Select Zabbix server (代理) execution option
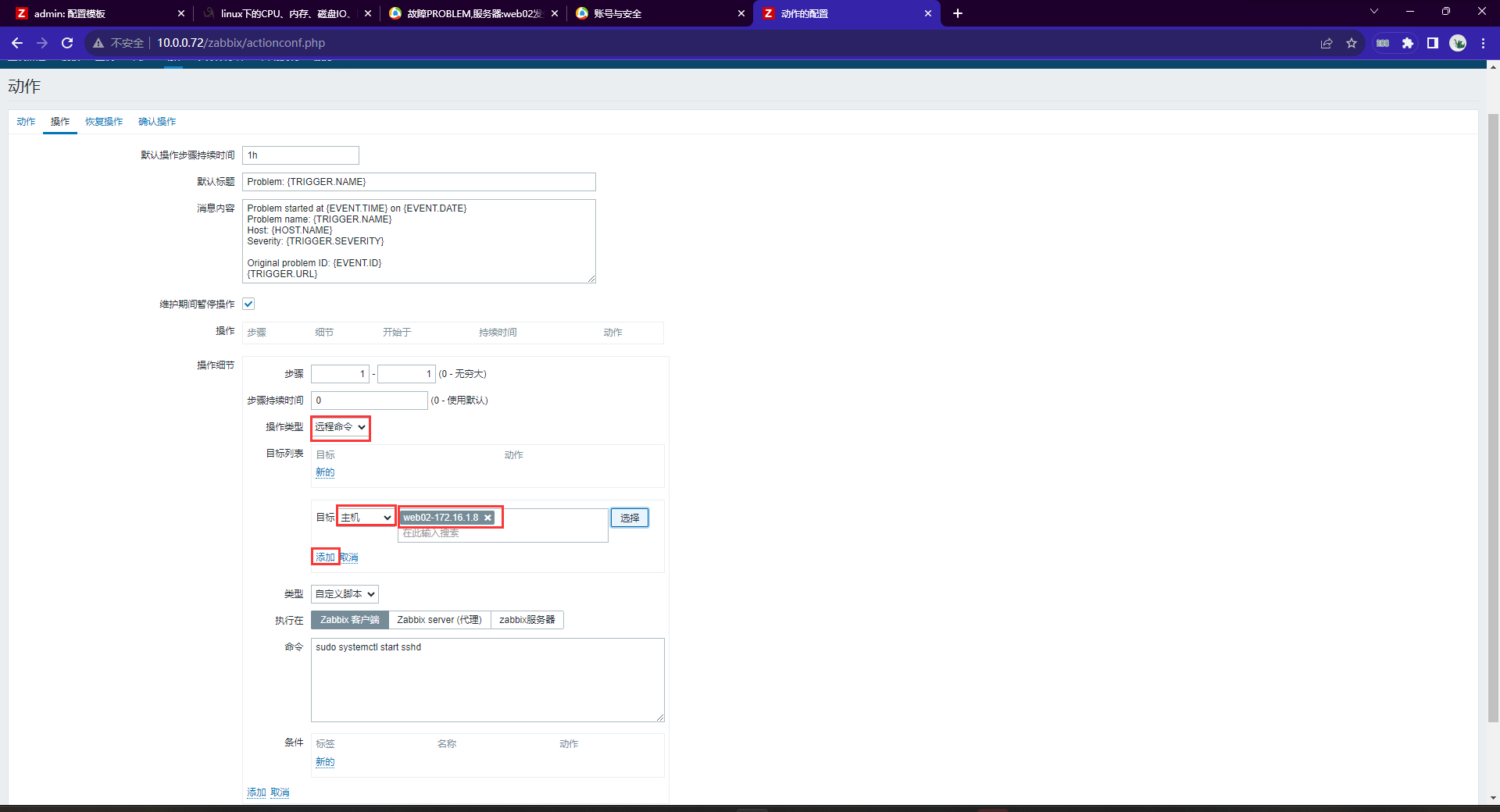Viewport: 1500px width, 812px height. 439,620
